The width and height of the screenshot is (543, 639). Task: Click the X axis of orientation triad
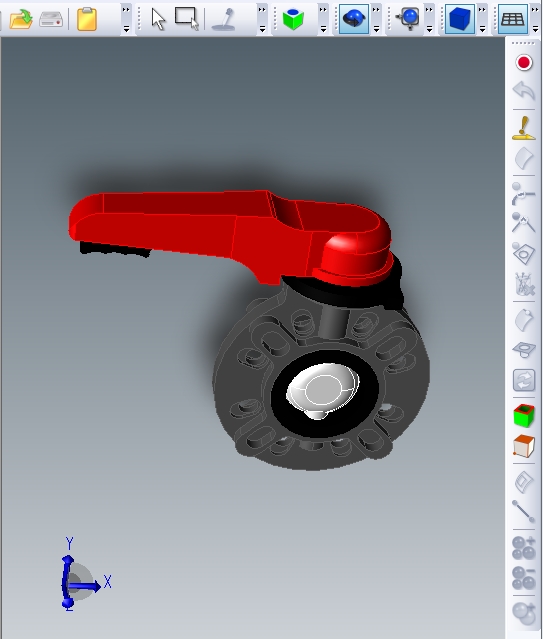[x=107, y=582]
